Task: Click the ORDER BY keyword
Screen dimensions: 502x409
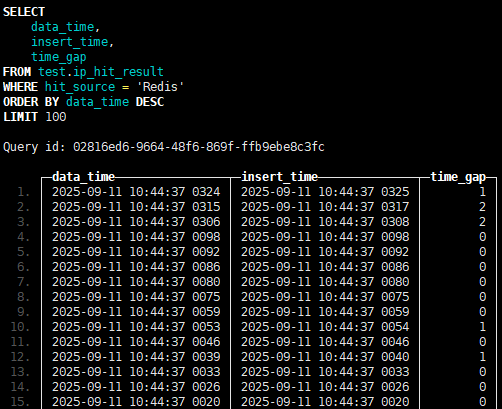Action: (x=31, y=102)
